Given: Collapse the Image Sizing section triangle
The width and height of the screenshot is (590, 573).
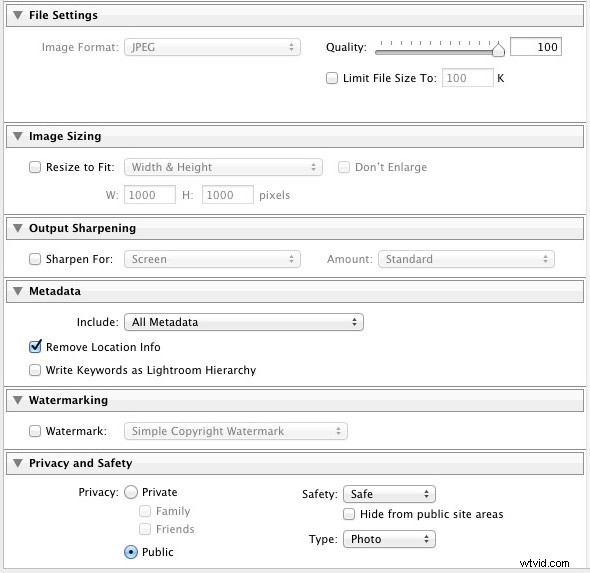Looking at the screenshot, I should (18, 136).
